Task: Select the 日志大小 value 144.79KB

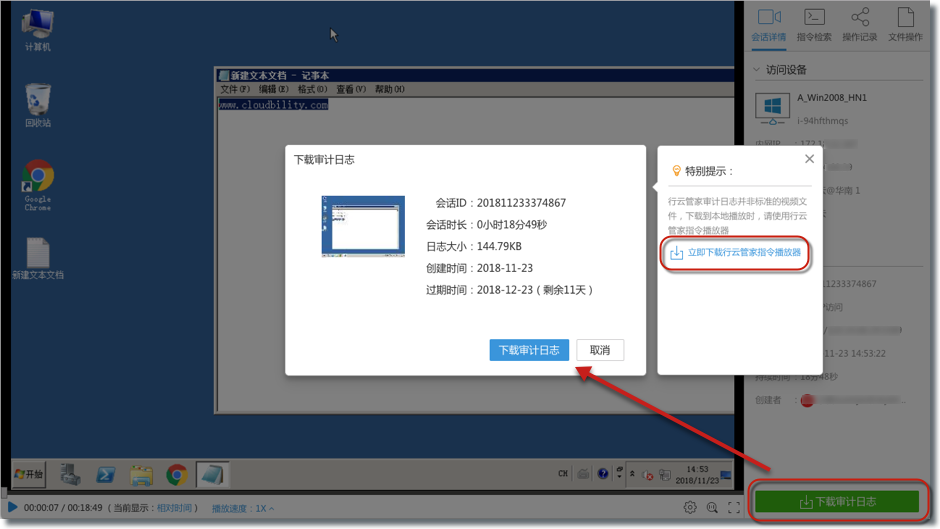Action: click(499, 246)
